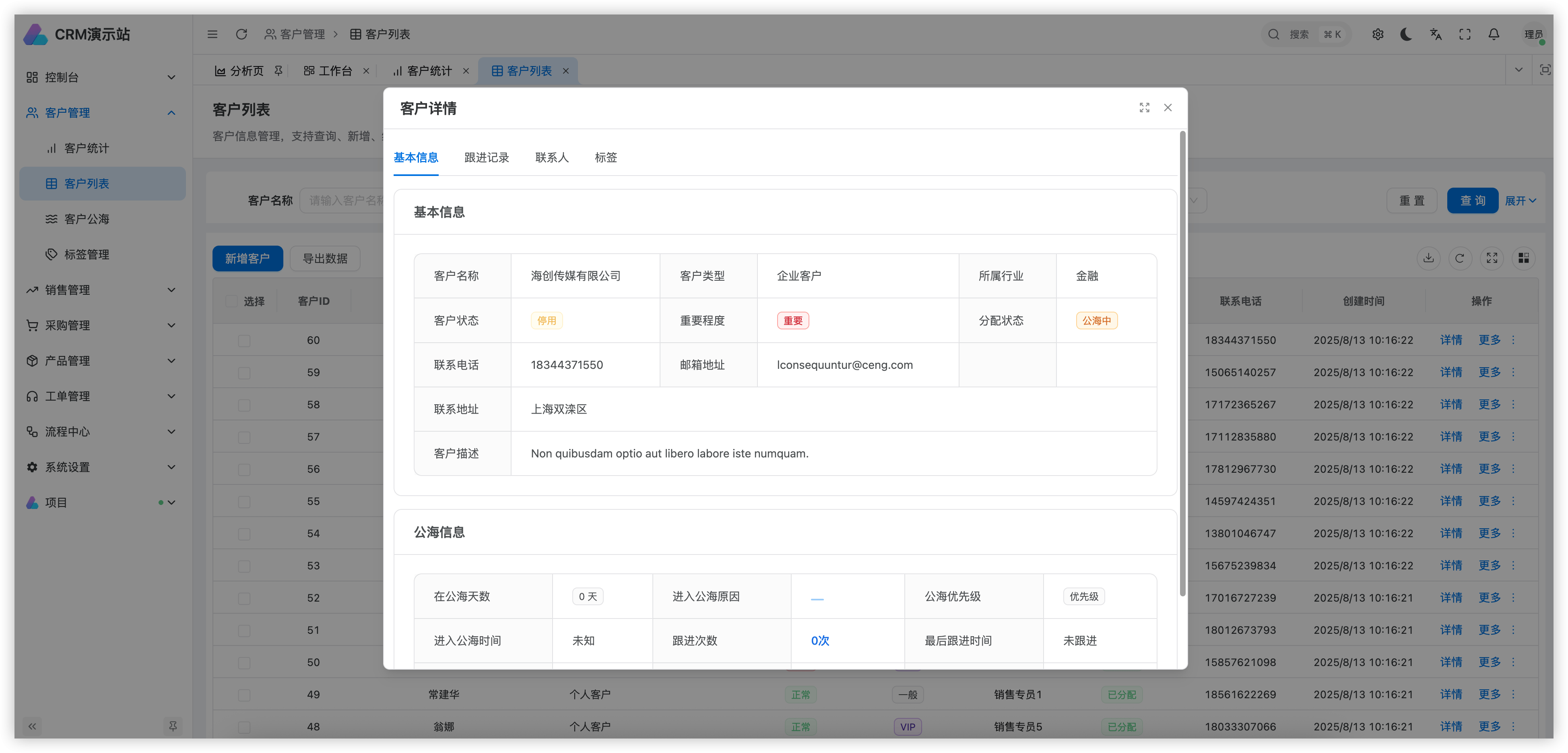Open notifications with the bell icon
Screen dimensions: 1568x753
[1494, 34]
